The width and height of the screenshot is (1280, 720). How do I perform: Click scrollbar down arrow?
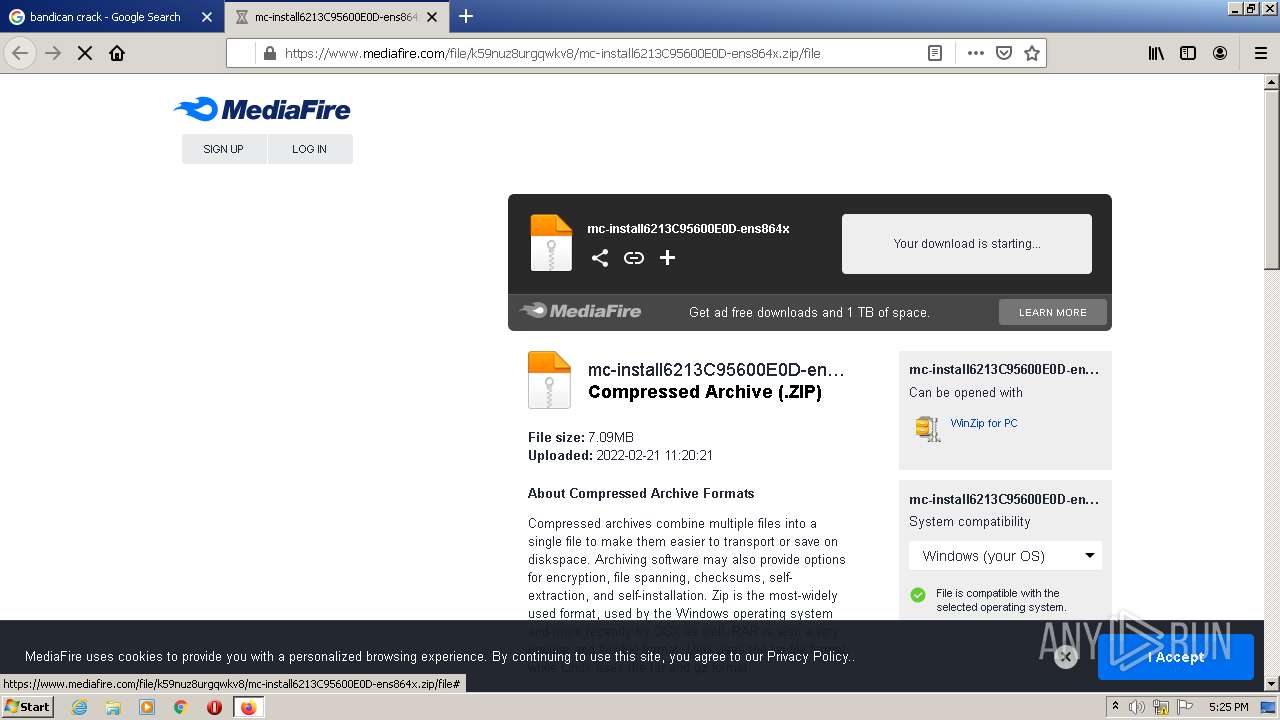(x=1271, y=683)
